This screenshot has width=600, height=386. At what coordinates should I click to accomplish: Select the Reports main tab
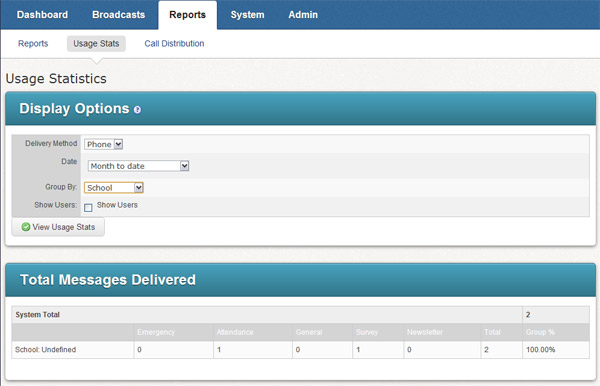(188, 15)
